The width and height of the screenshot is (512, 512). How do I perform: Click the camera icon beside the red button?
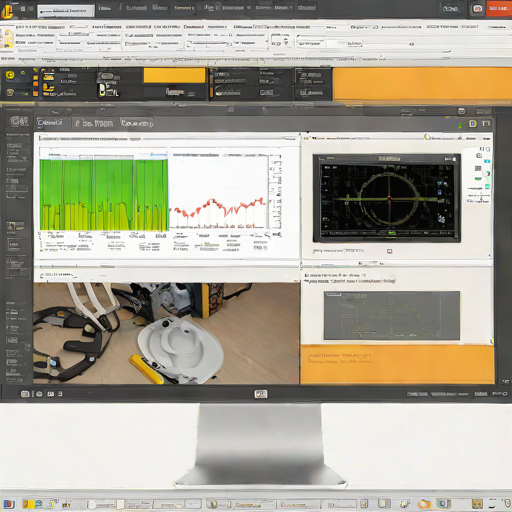coord(477,9)
